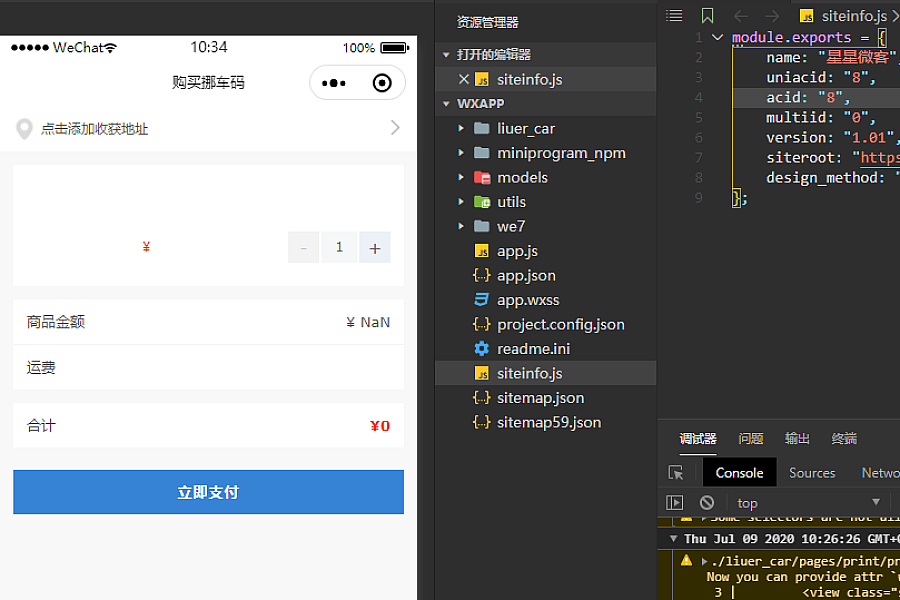Image resolution: width=900 pixels, height=600 pixels.
Task: Click the app.js JS file icon
Action: pos(482,251)
